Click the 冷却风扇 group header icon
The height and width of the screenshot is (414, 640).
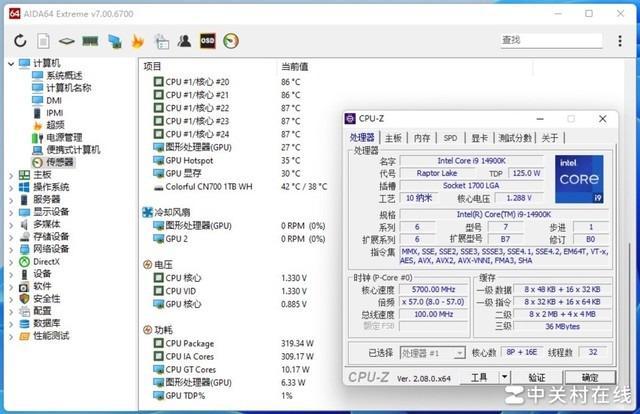coord(147,212)
